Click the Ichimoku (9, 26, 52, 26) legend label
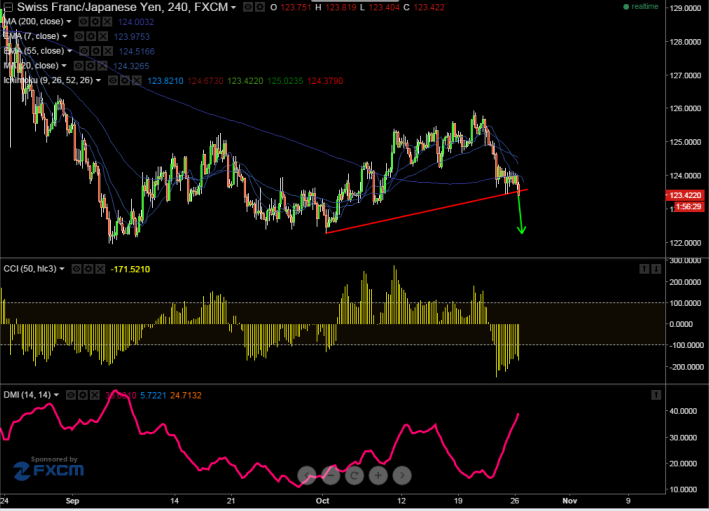Screen dimensions: 709x511 48,80
